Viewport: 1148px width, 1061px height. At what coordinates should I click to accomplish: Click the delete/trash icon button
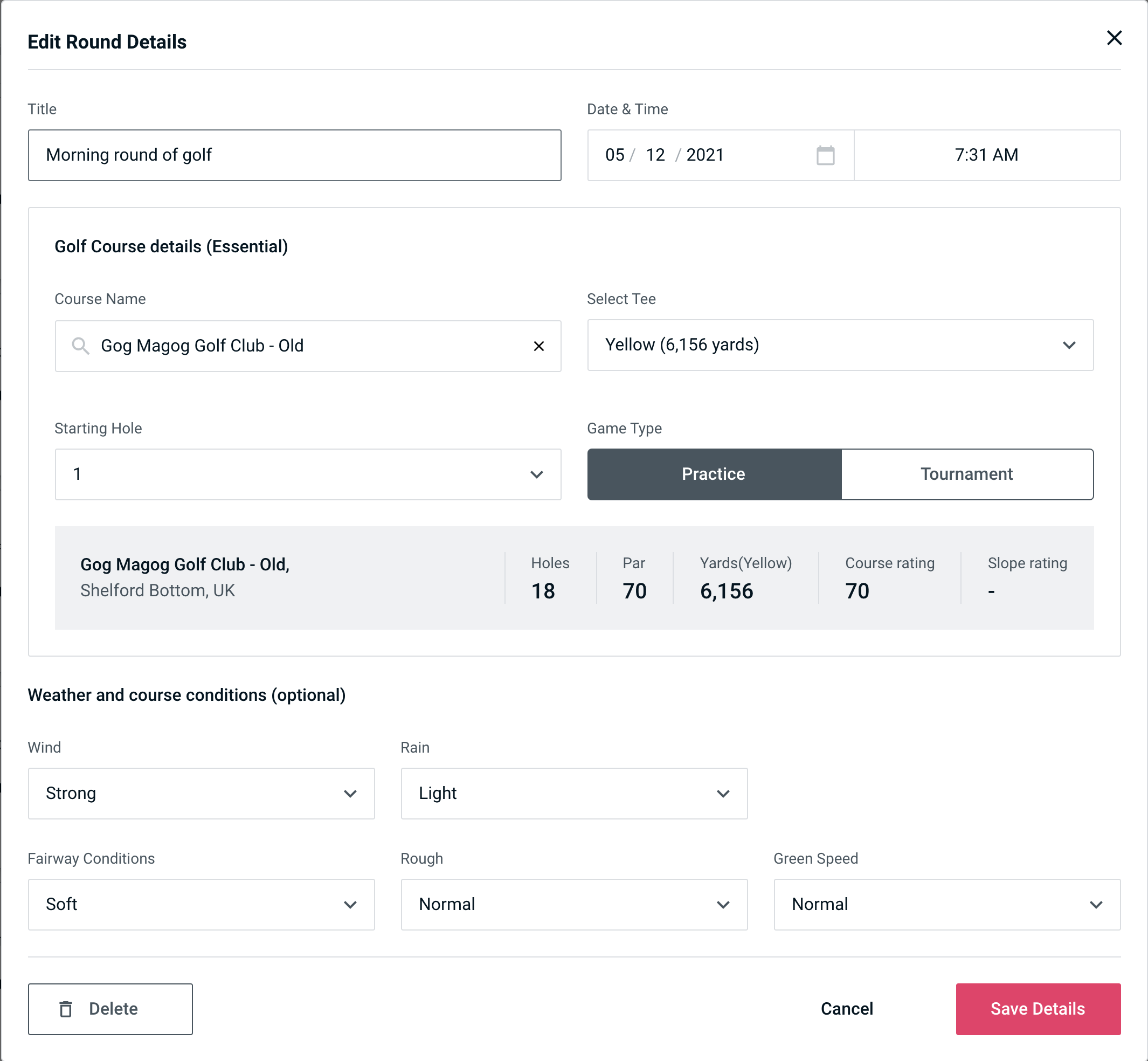pos(68,1009)
